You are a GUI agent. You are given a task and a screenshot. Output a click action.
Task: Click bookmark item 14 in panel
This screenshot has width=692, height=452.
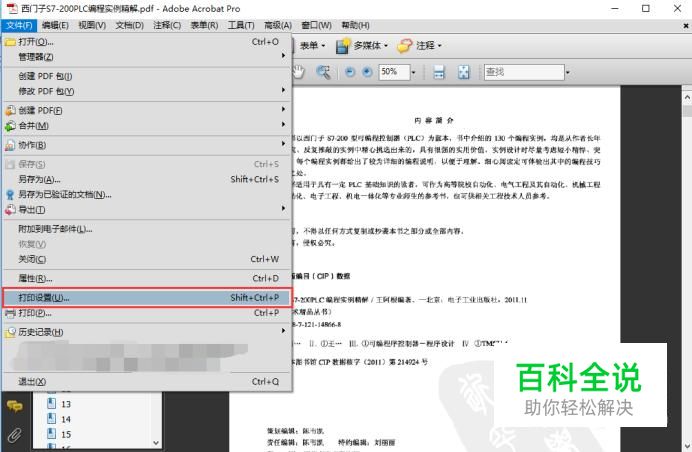click(x=66, y=419)
